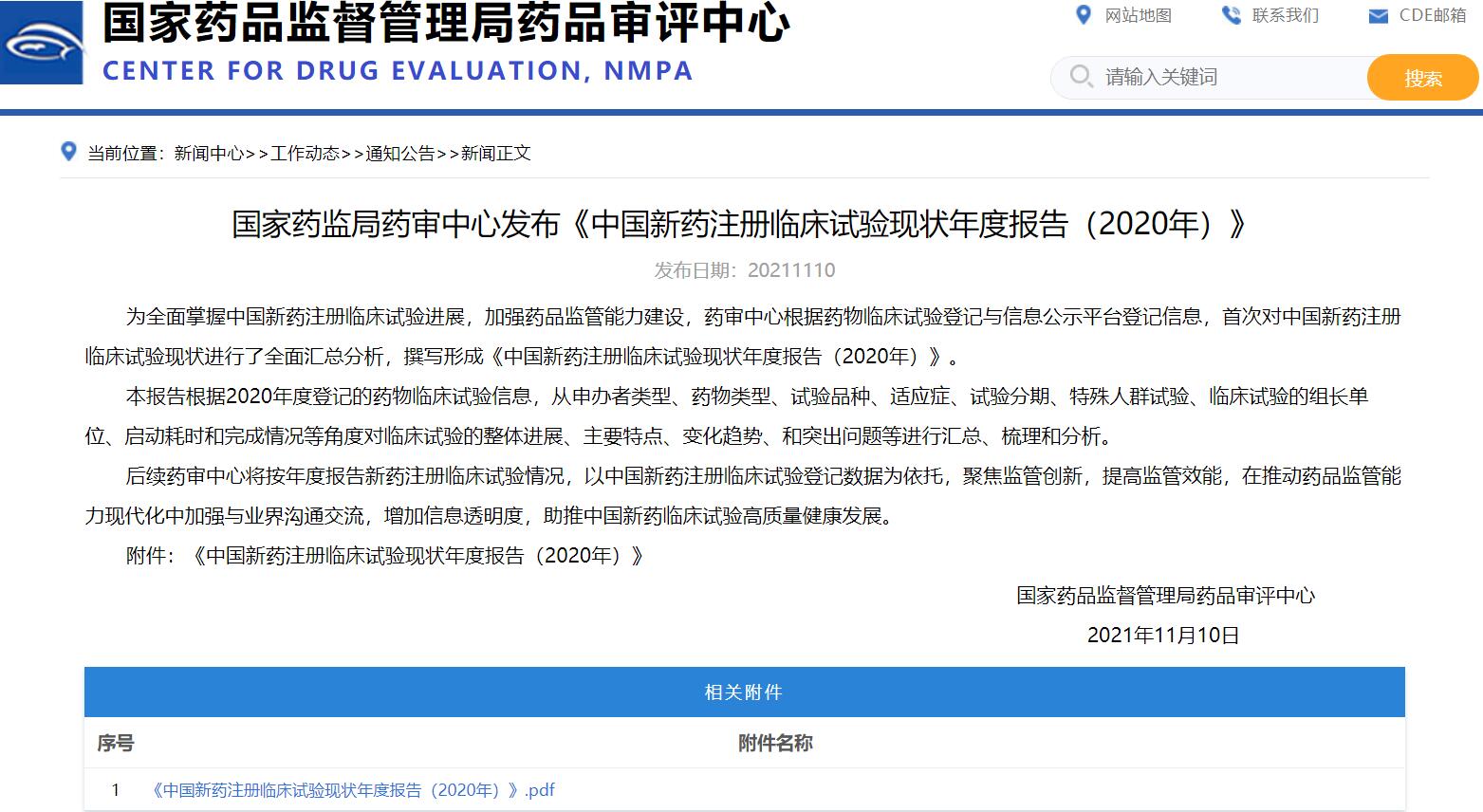The image size is (1483, 812).
Task: Click the 附件名称 column header
Action: tap(775, 744)
